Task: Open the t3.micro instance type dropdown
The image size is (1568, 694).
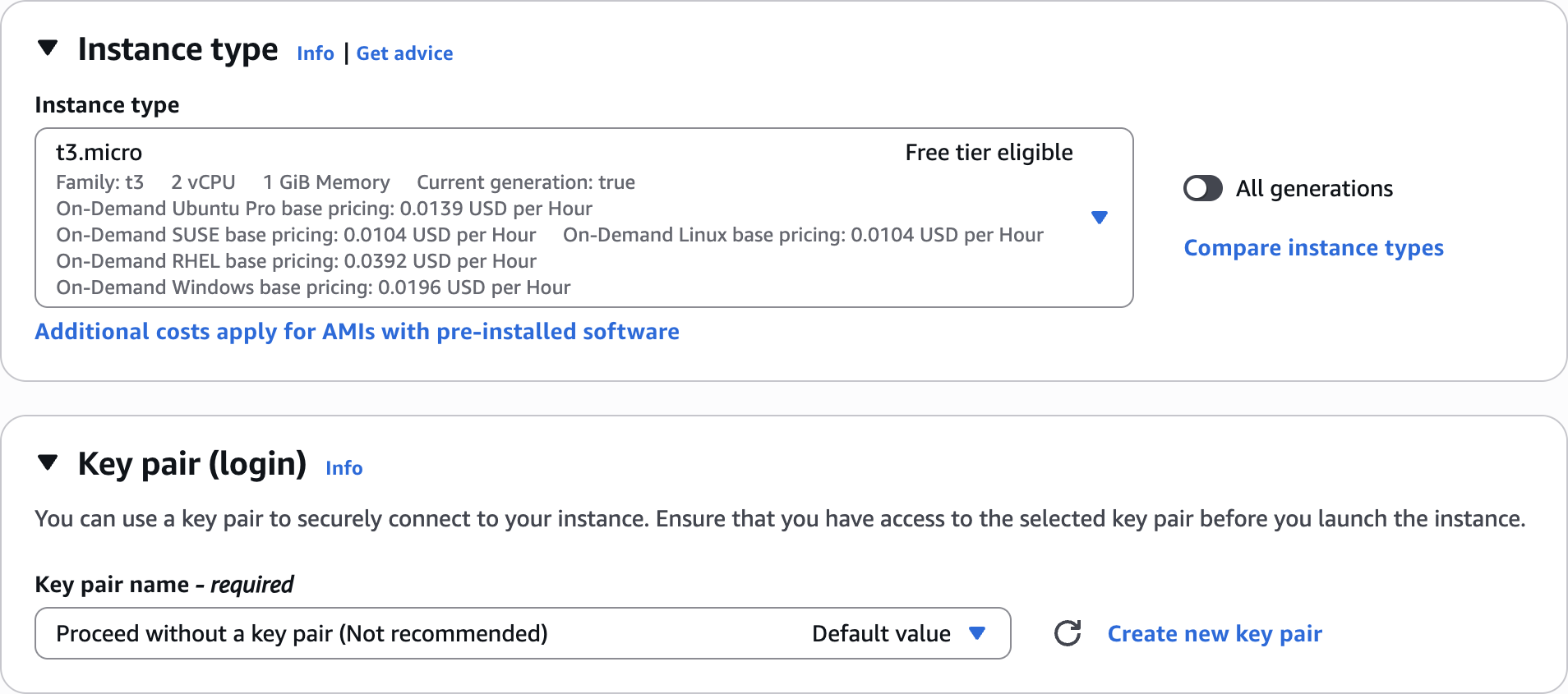Action: click(583, 218)
